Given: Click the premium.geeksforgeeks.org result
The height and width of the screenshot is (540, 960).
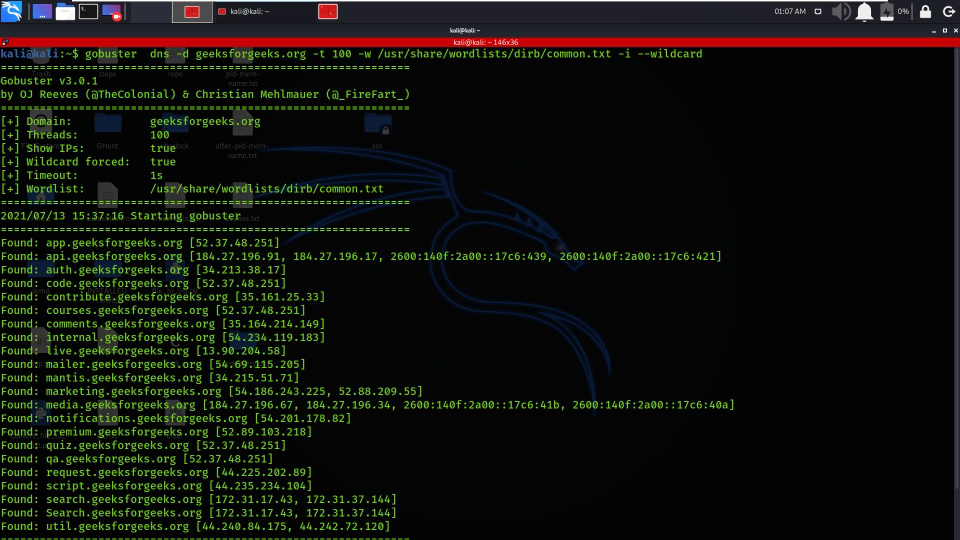Looking at the screenshot, I should click(156, 431).
